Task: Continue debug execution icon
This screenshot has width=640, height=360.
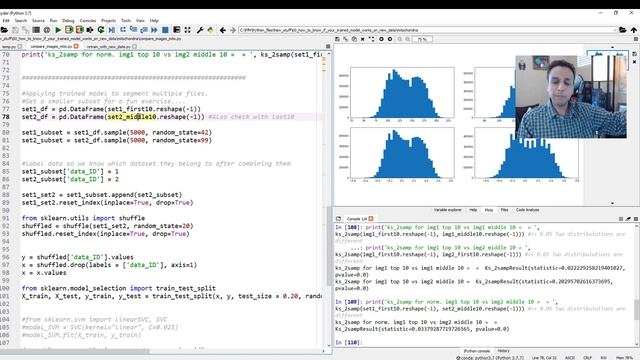Action: click(x=154, y=30)
